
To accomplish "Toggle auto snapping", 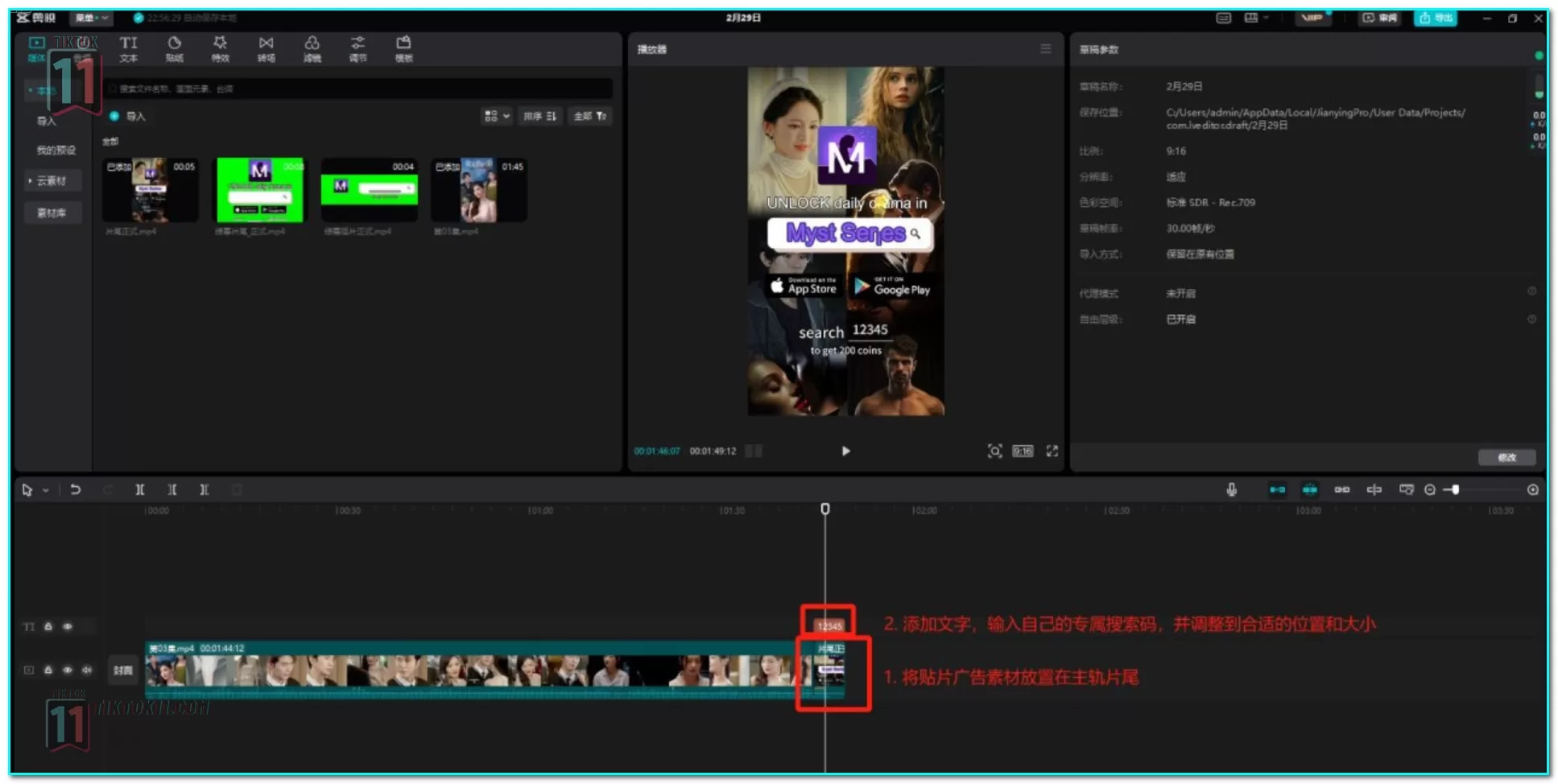I will tap(1309, 489).
